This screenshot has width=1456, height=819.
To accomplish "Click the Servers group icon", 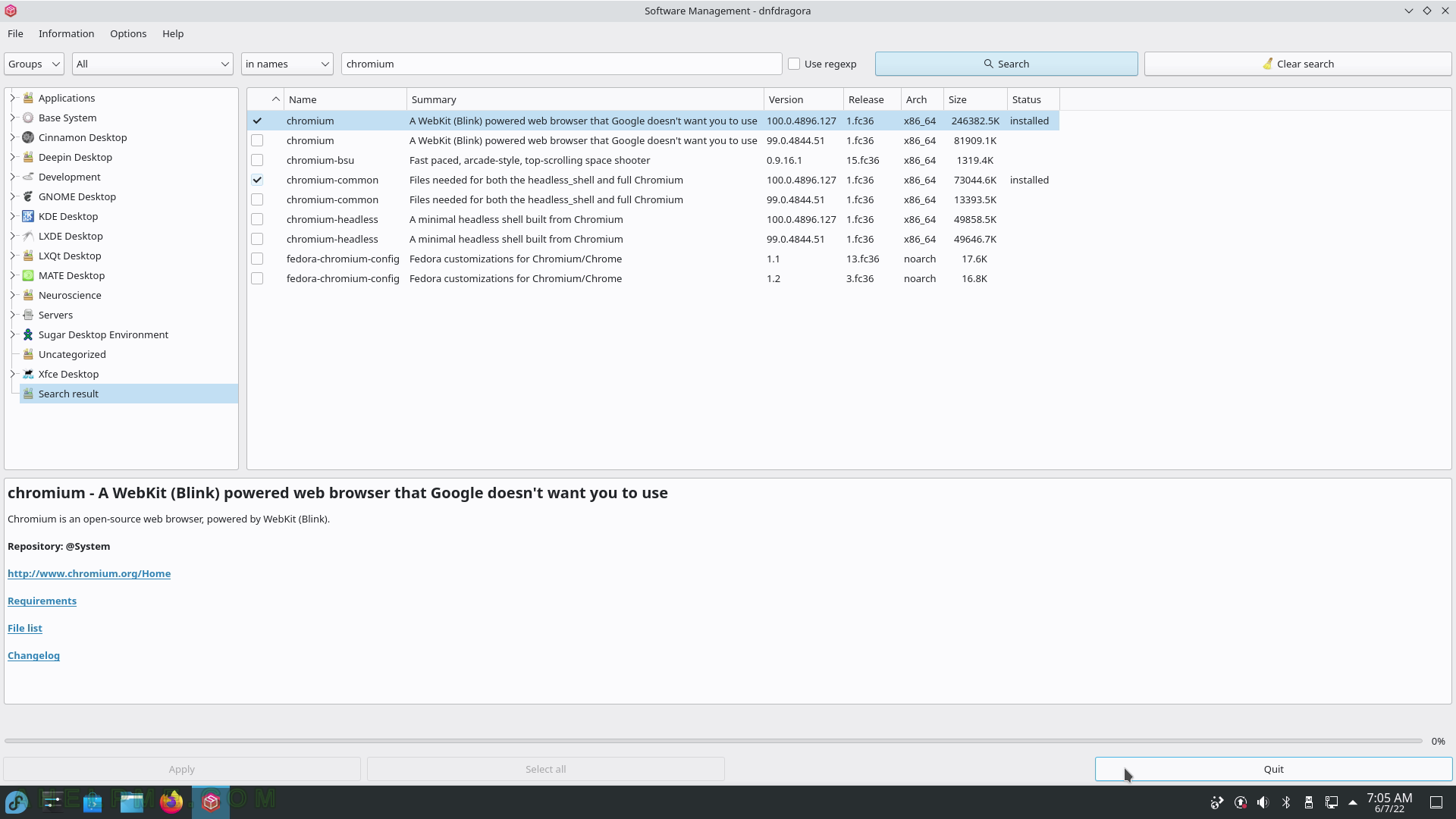I will point(28,315).
